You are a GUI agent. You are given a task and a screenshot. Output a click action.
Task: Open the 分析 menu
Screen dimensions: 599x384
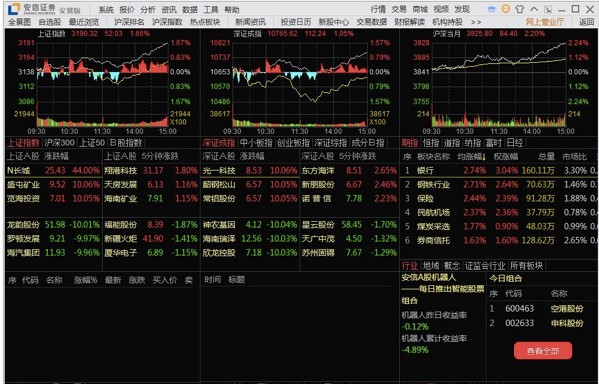pyautogui.click(x=148, y=10)
